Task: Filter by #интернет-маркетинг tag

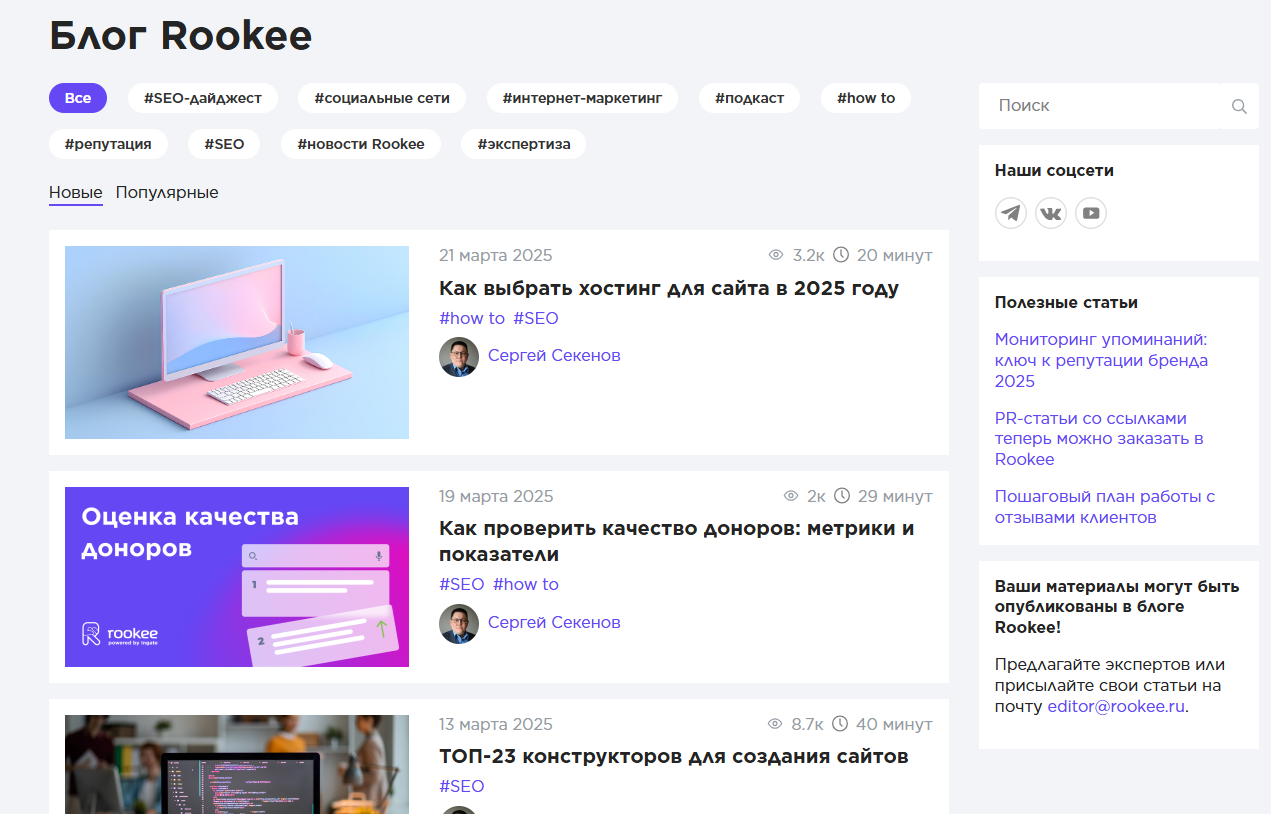Action: click(x=582, y=98)
